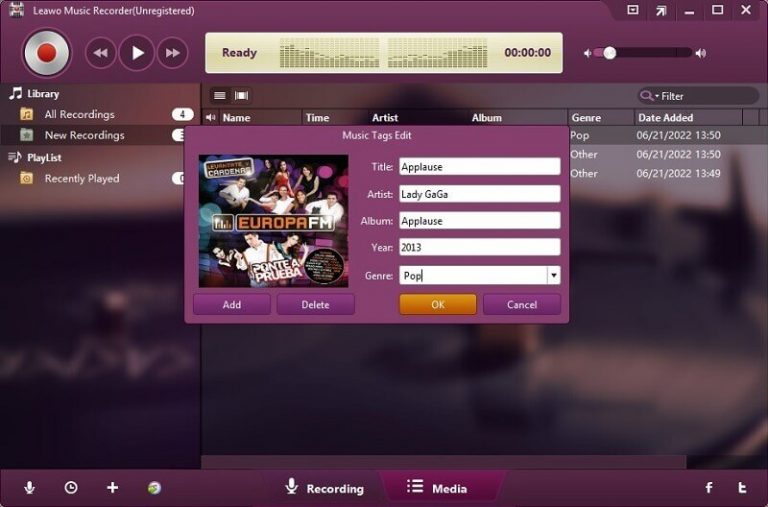Image resolution: width=768 pixels, height=507 pixels.
Task: Open the audio source microphone icon
Action: (x=29, y=487)
